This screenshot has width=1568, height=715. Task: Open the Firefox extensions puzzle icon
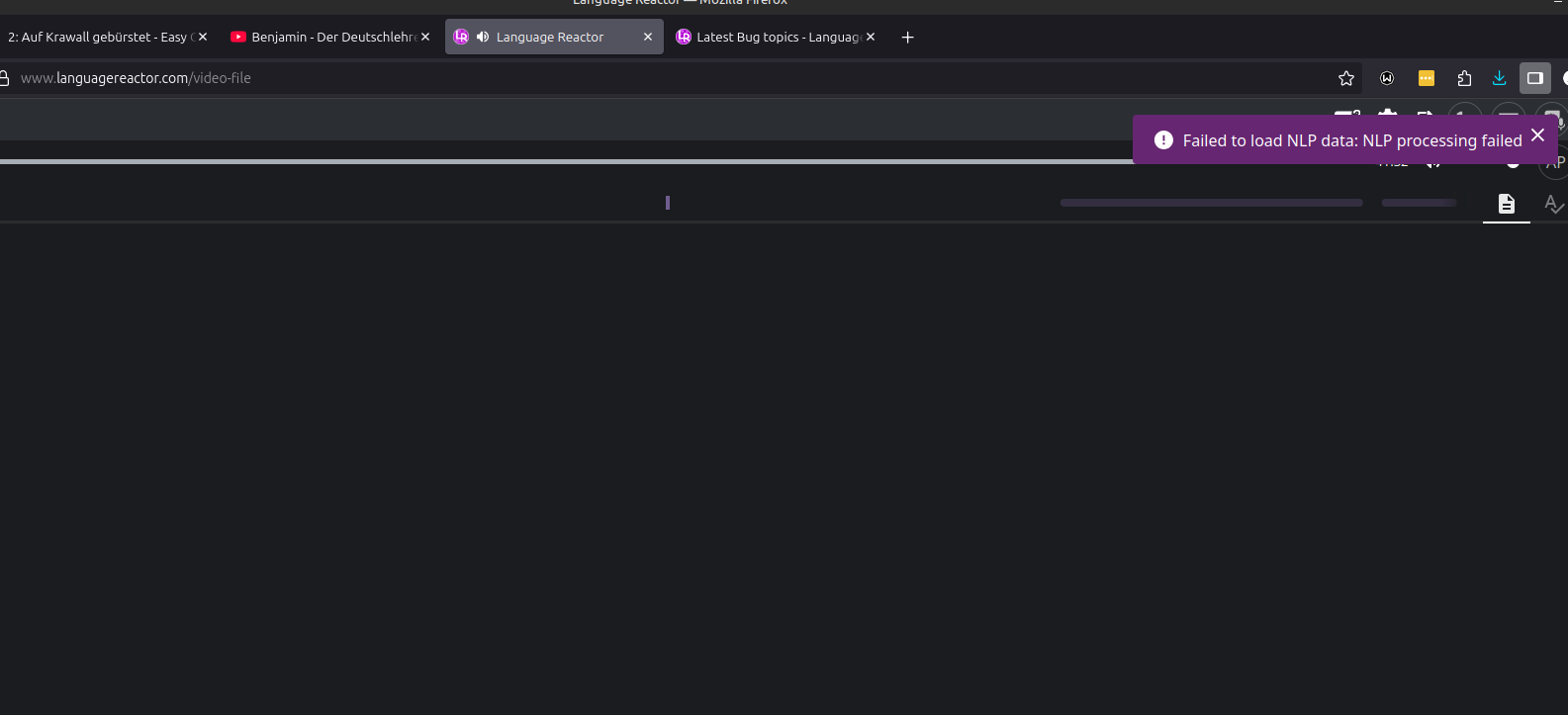[1464, 78]
